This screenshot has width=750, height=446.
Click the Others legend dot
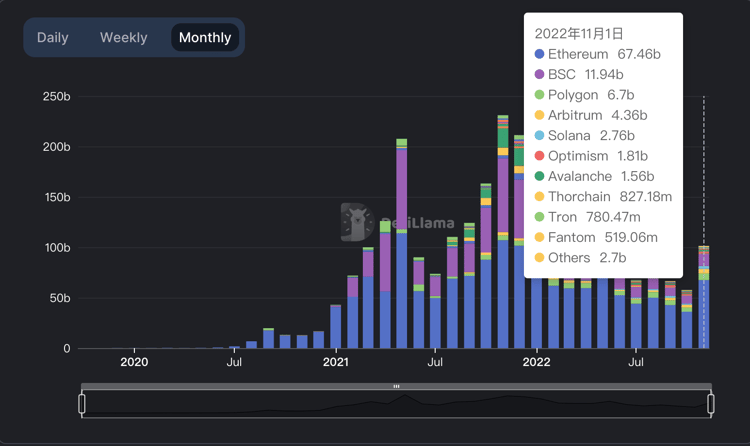pos(539,257)
